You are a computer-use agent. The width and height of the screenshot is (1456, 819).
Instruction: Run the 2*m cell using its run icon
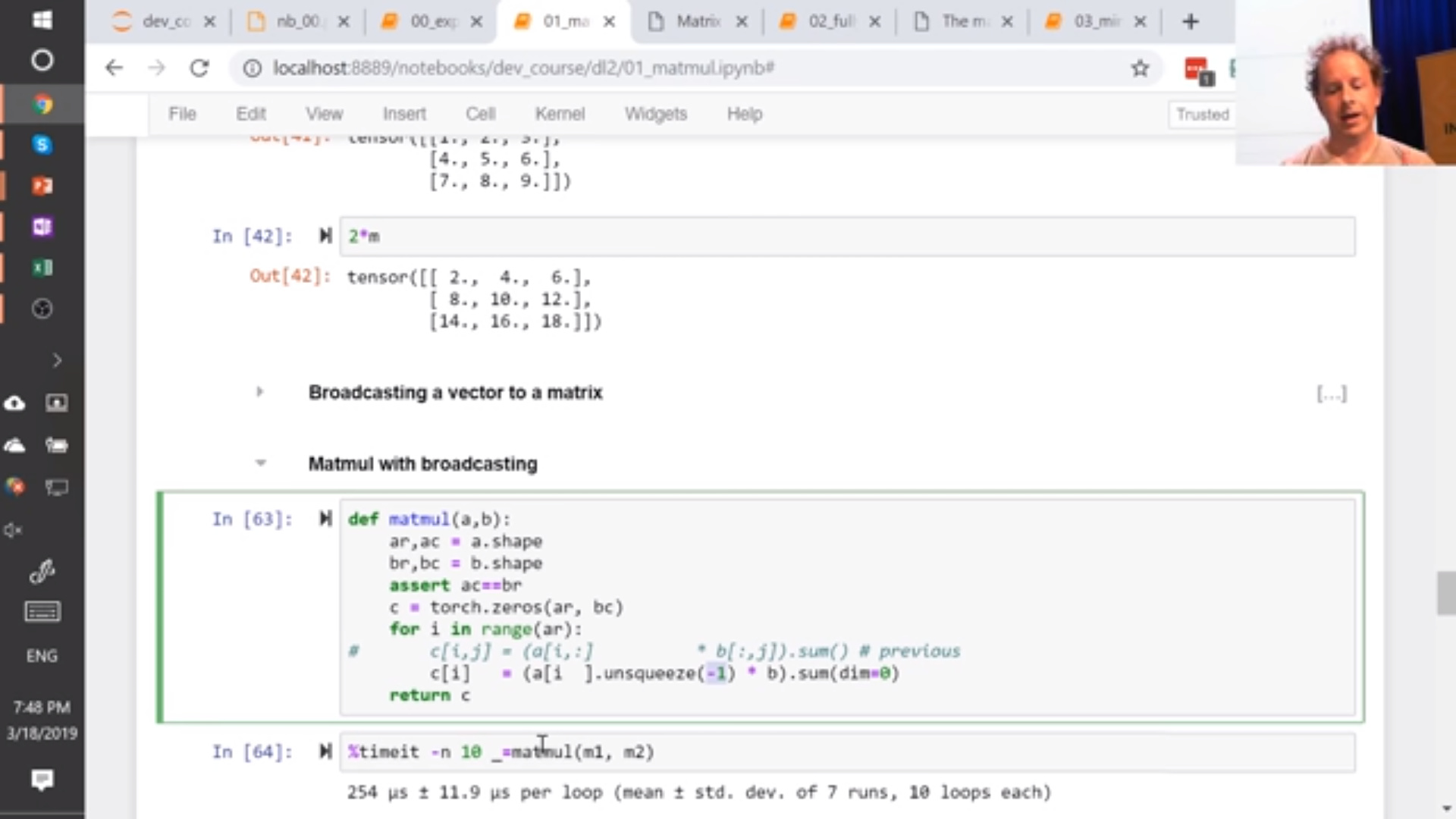click(325, 236)
